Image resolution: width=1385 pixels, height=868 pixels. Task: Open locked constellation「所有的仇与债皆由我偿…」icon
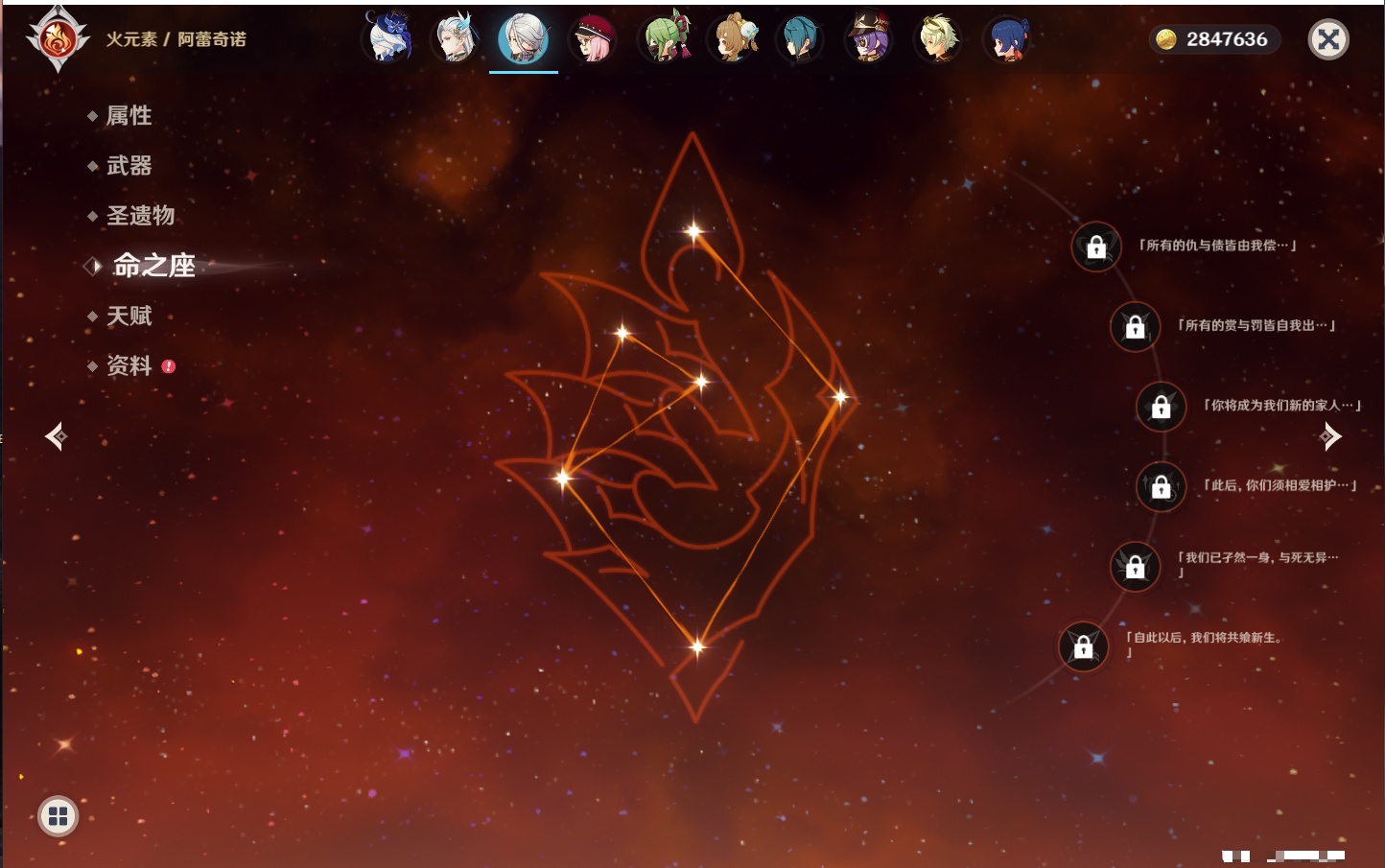click(1096, 246)
